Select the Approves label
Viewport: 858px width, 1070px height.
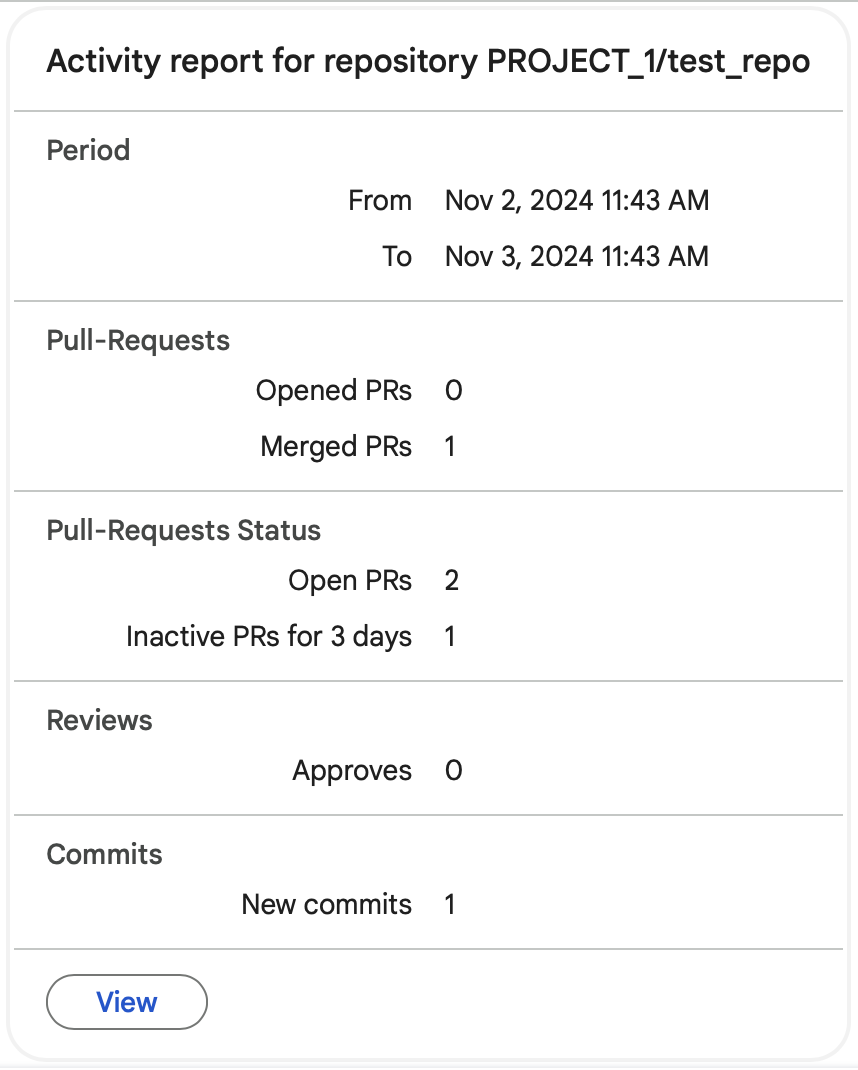[352, 770]
